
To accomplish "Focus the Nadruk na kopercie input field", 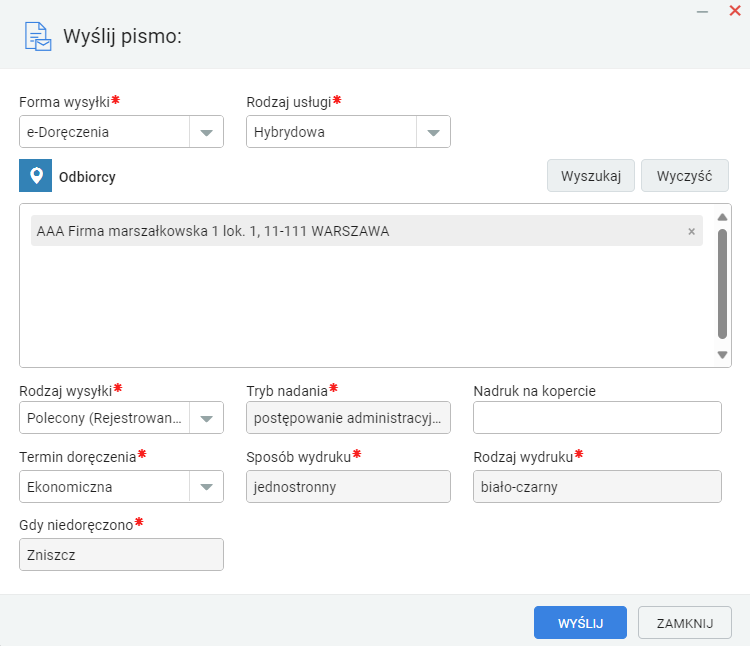I will (x=597, y=417).
